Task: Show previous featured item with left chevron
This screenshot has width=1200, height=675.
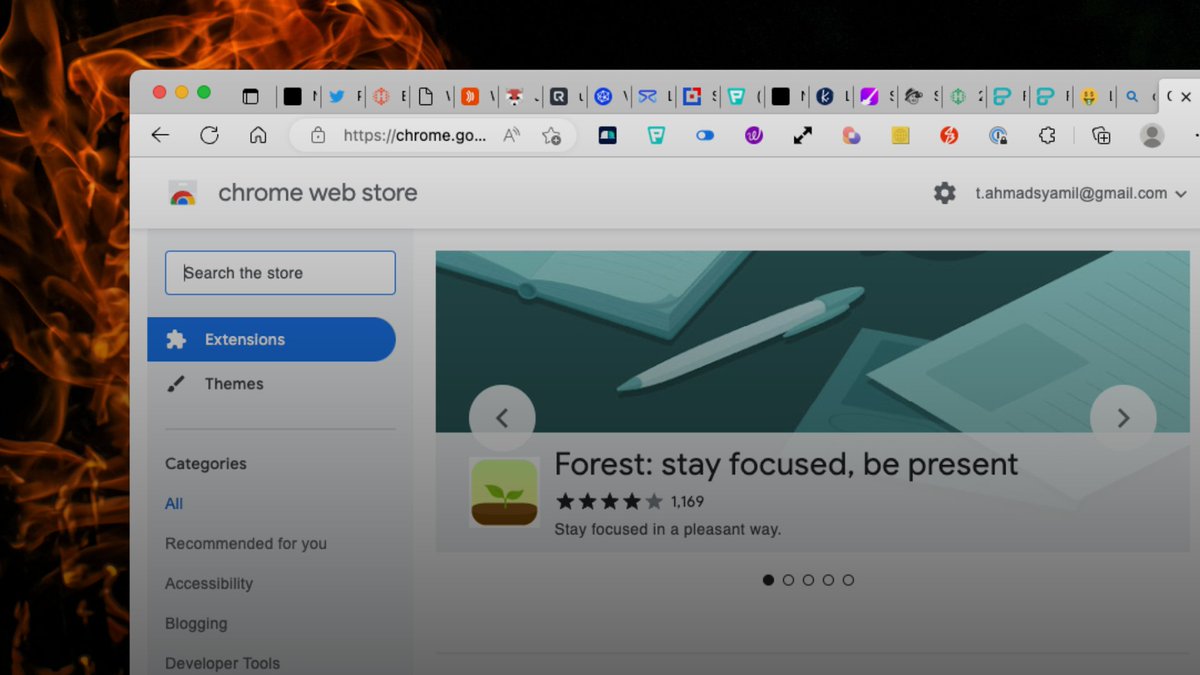Action: [502, 418]
